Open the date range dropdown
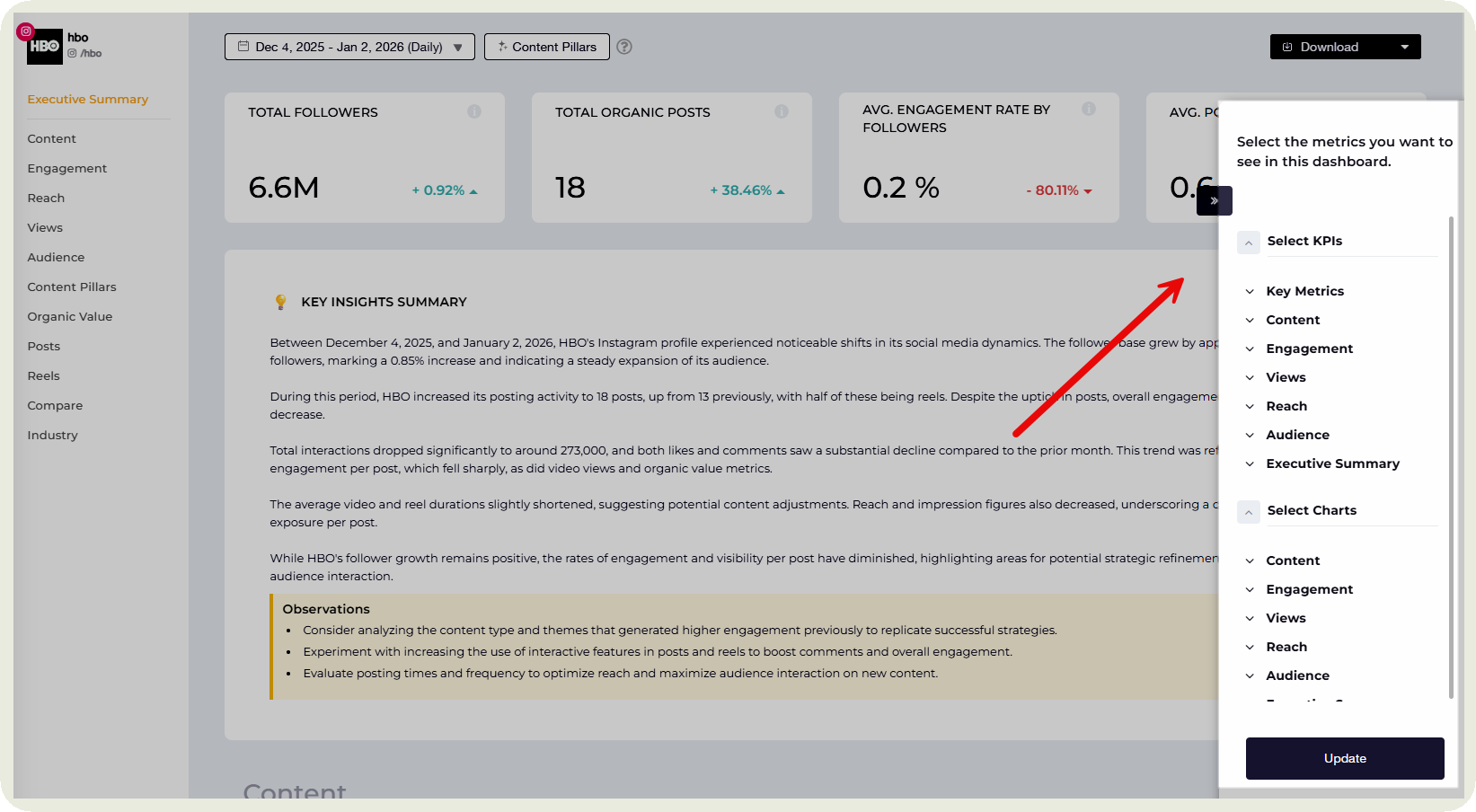Screen dimensions: 1476x812 pos(459,46)
